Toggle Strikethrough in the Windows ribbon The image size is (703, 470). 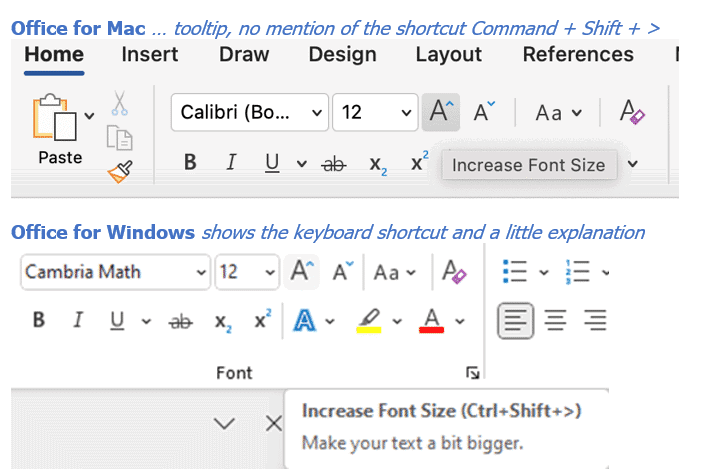coord(181,321)
